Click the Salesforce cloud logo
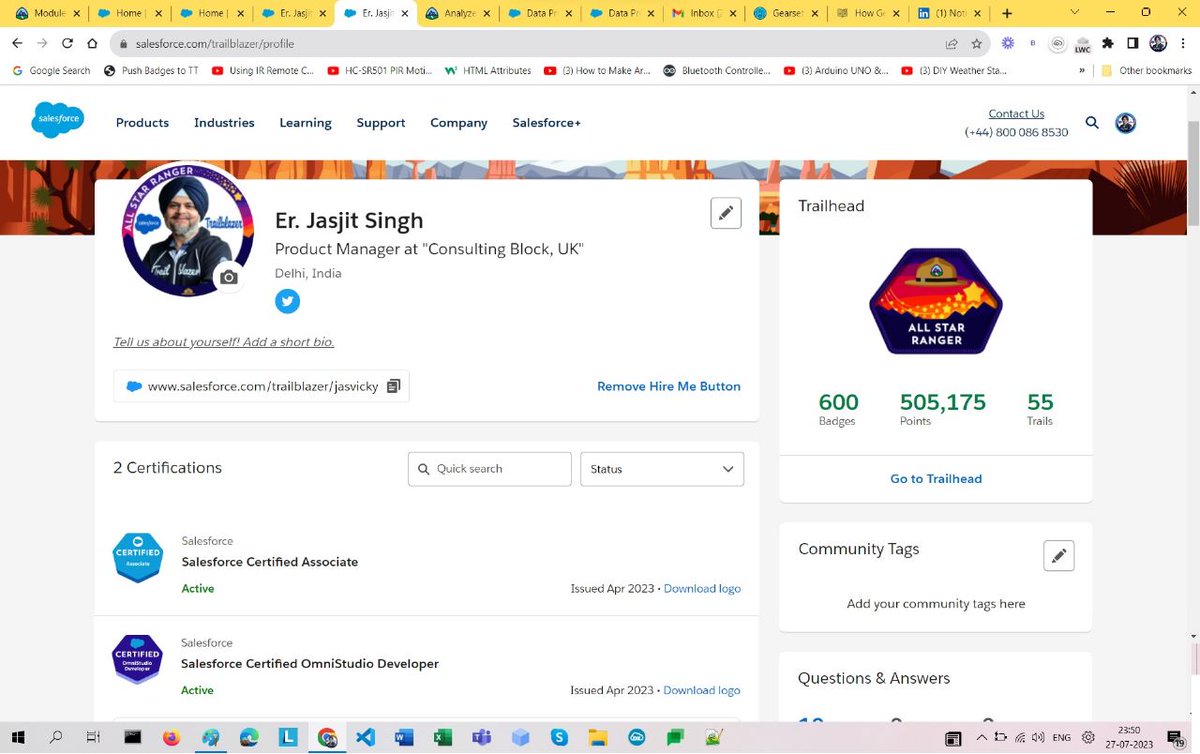The height and width of the screenshot is (754, 1200). click(57, 121)
